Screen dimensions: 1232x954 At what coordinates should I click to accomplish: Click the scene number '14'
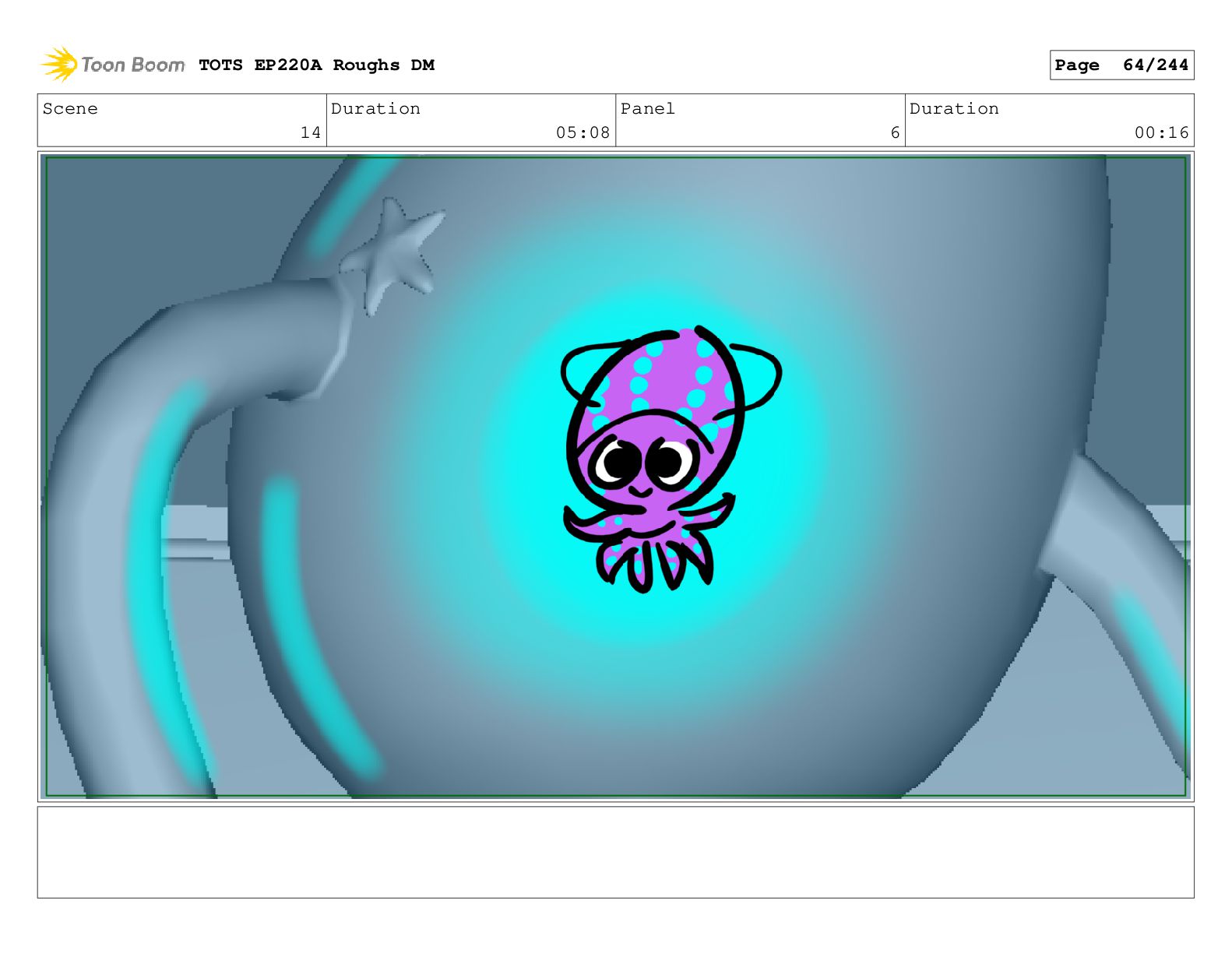(x=311, y=133)
